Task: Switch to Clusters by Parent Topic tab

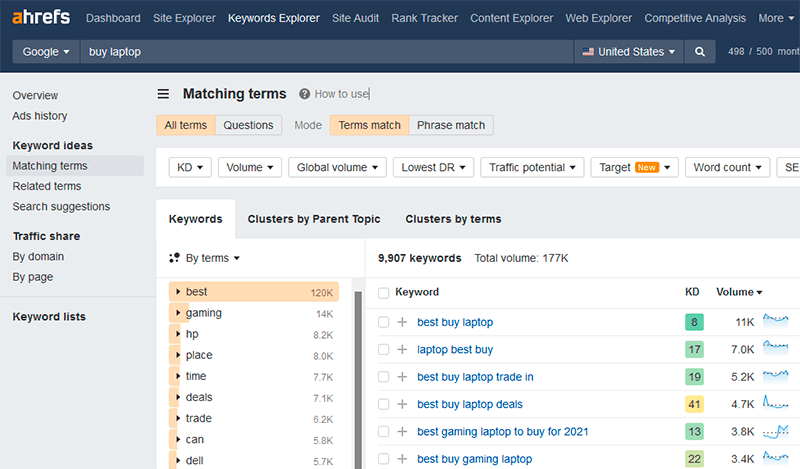Action: (x=314, y=219)
